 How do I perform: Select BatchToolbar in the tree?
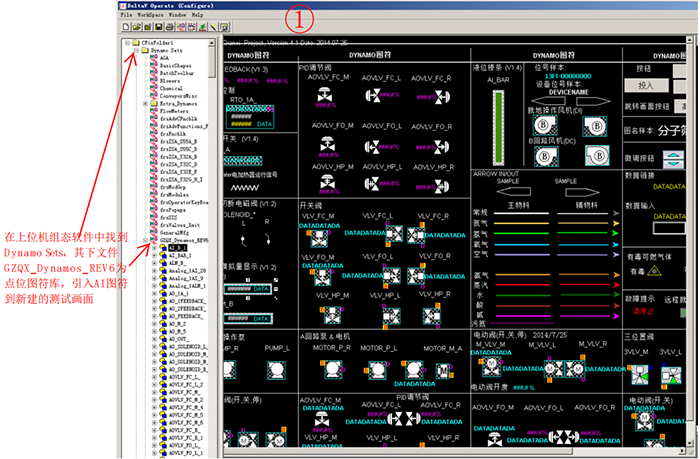pos(175,73)
